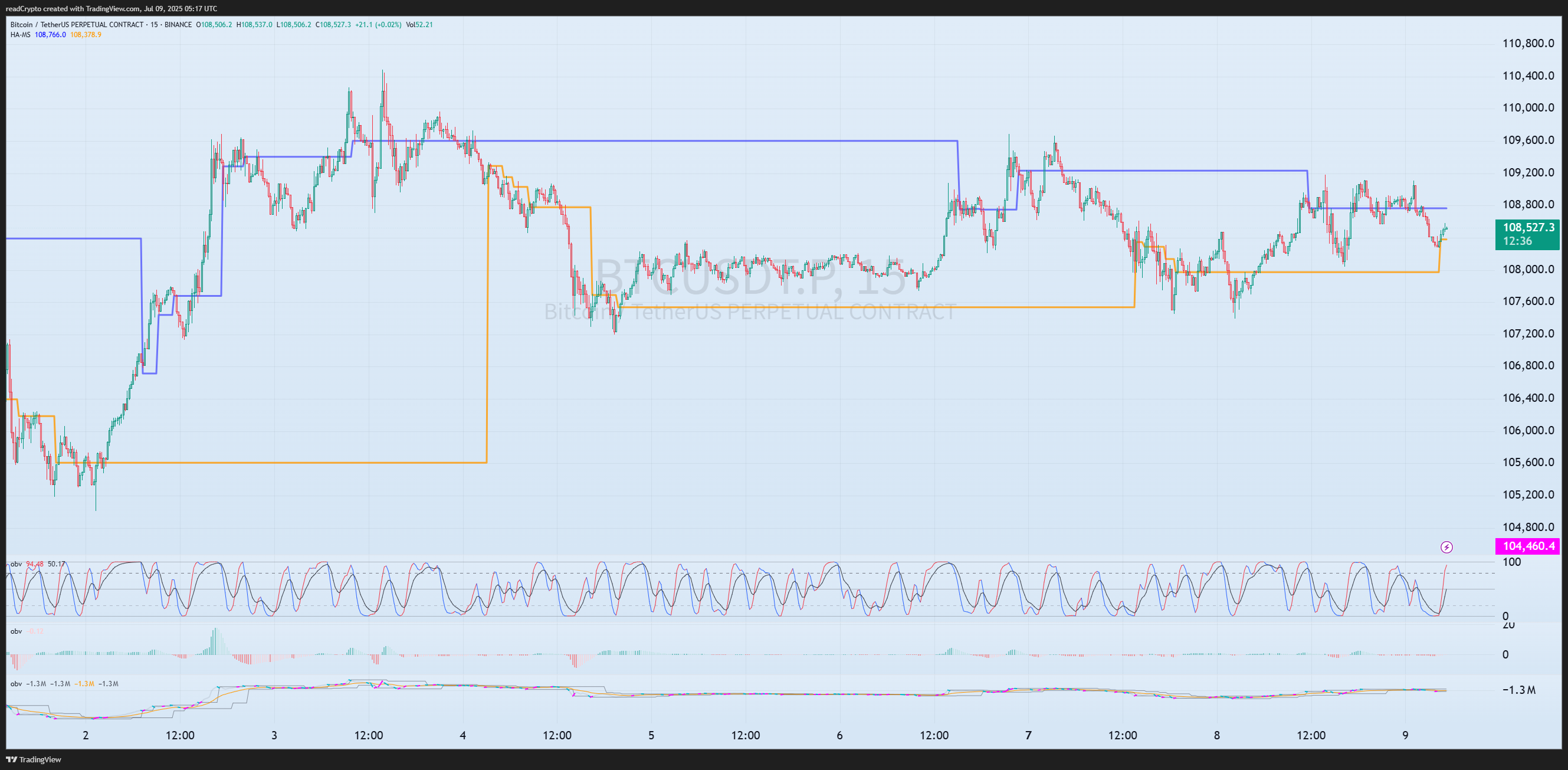Click the 110,000.0 price axis label
1568x770 pixels.
tap(1528, 108)
